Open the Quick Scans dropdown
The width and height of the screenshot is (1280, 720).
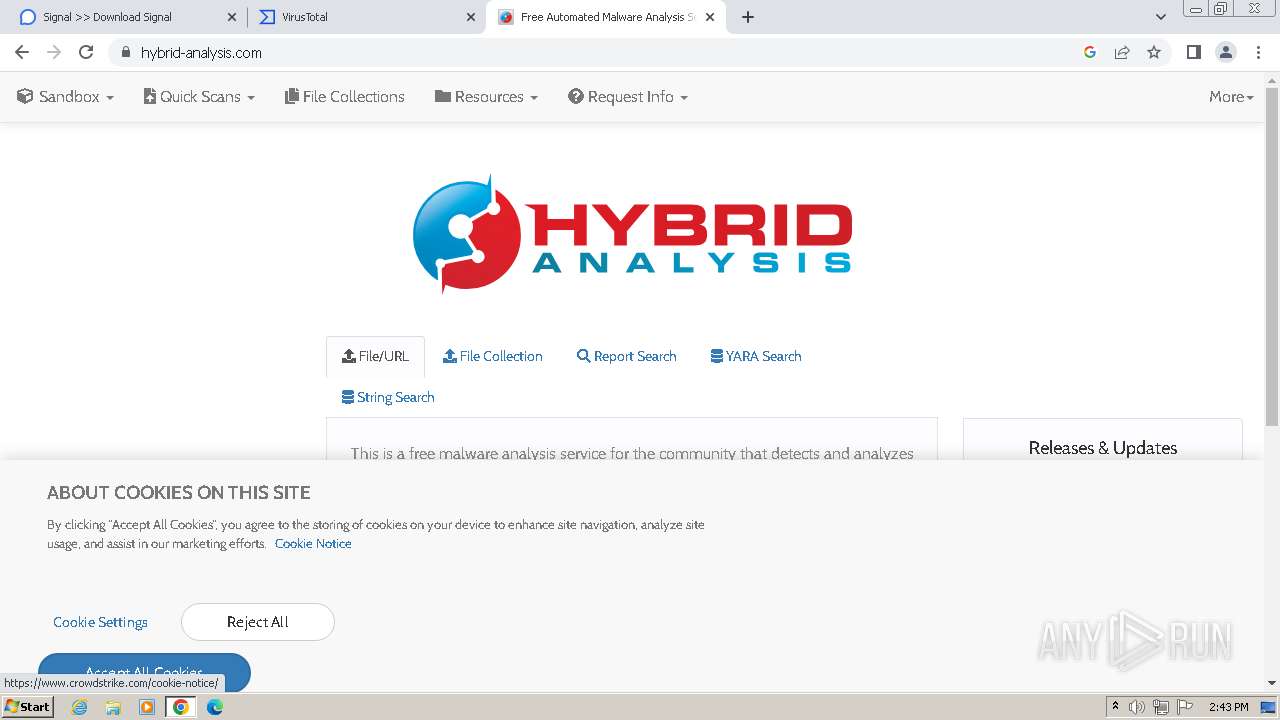pyautogui.click(x=199, y=97)
